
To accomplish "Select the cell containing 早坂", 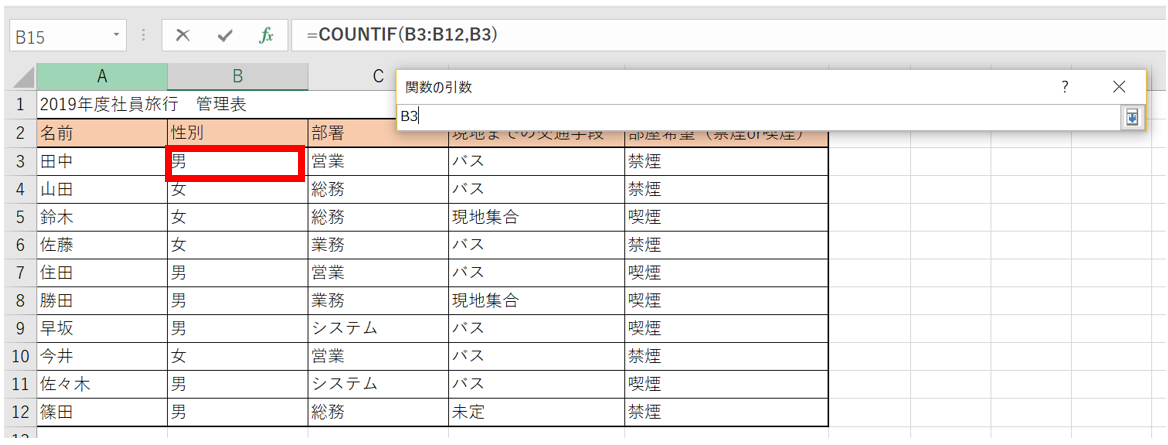I will pyautogui.click(x=102, y=328).
